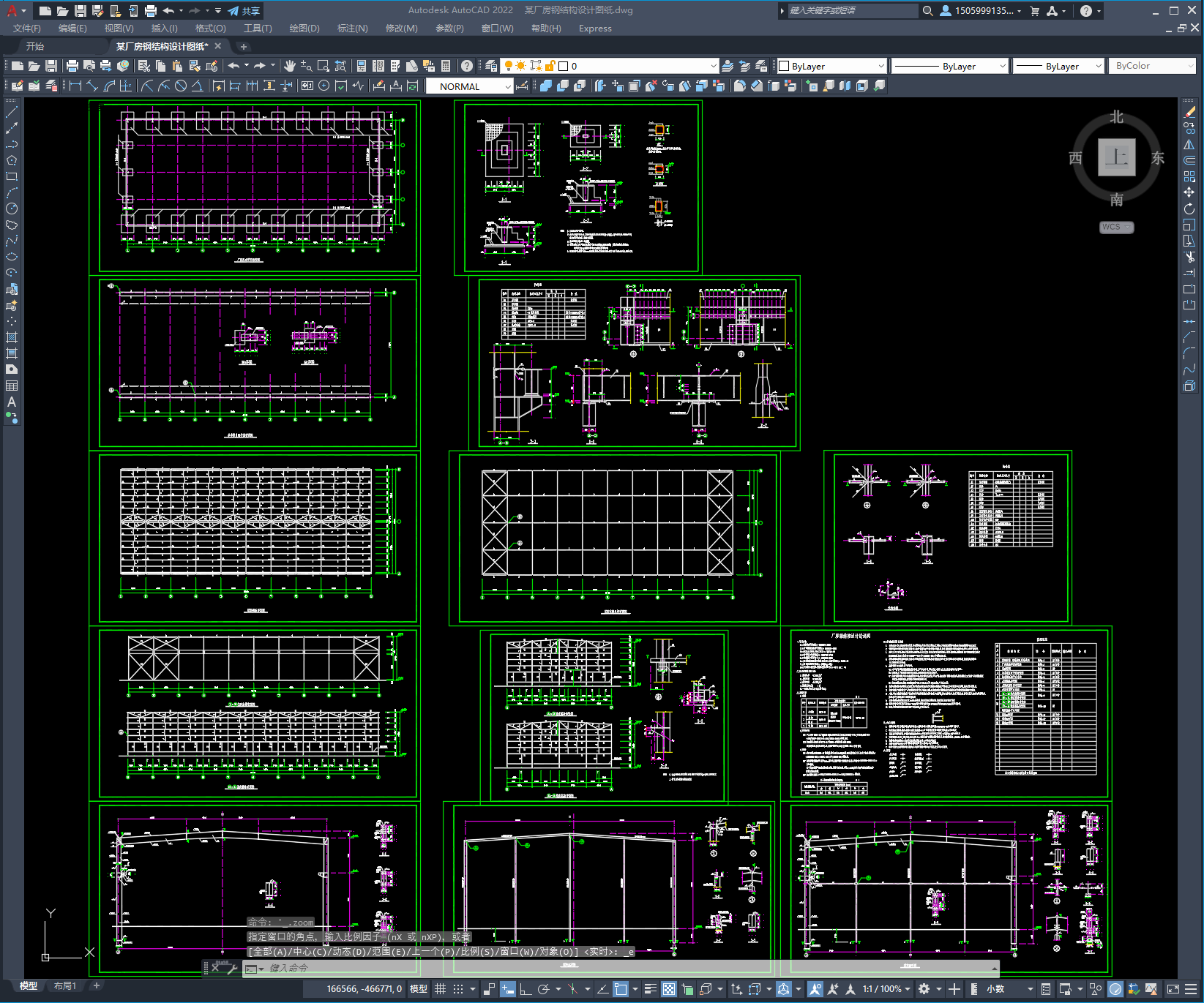Click the Make Object's Layer Current icon
This screenshot has height=1003, width=1204.
(x=728, y=66)
